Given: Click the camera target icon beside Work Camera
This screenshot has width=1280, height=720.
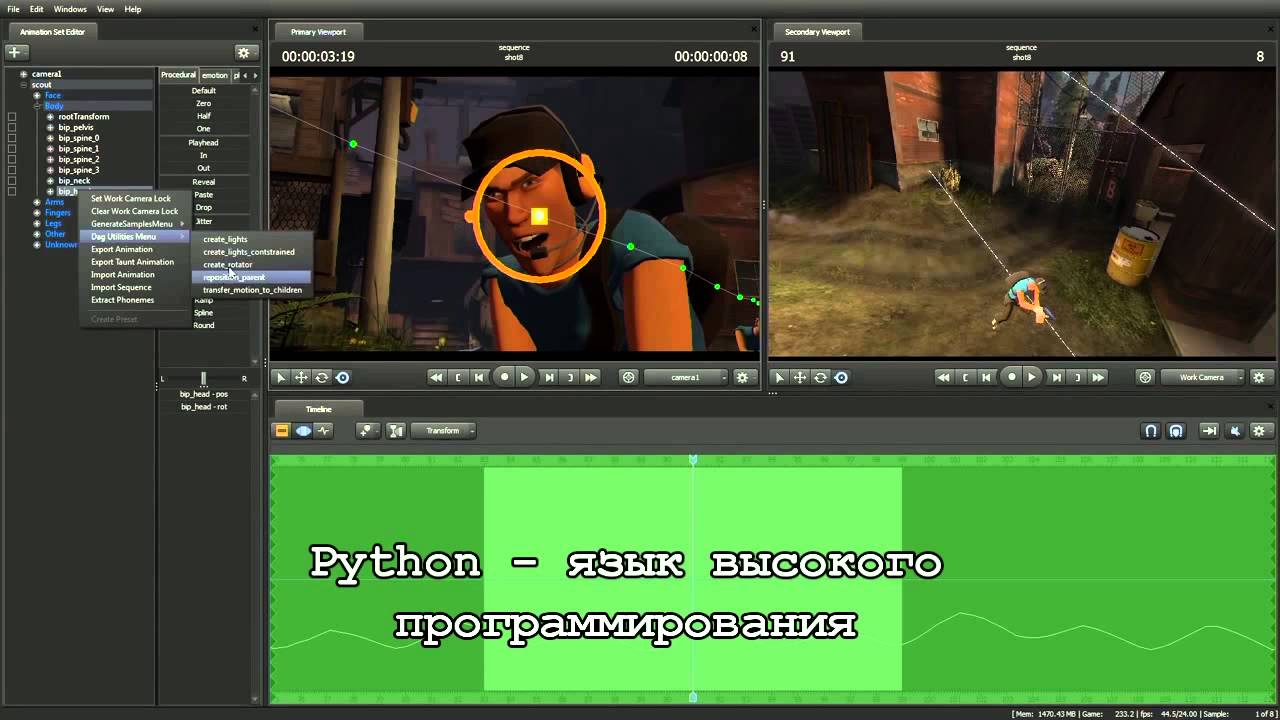Looking at the screenshot, I should pyautogui.click(x=1146, y=377).
